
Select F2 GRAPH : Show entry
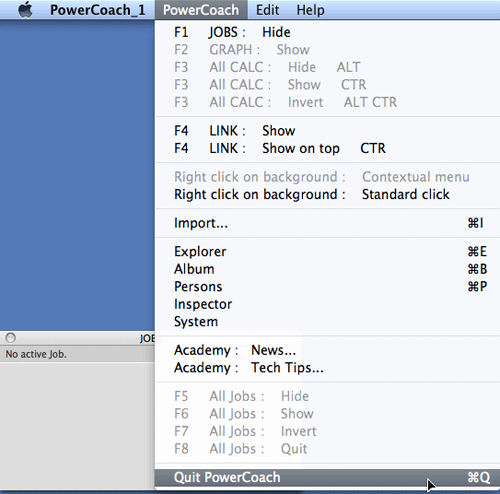click(327, 50)
